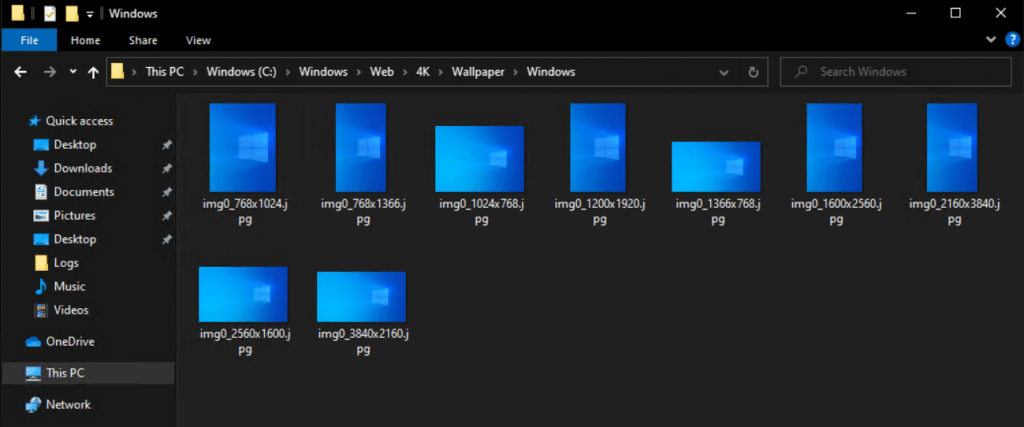1024x427 pixels.
Task: Select Web in the breadcrumb path
Action: point(382,72)
